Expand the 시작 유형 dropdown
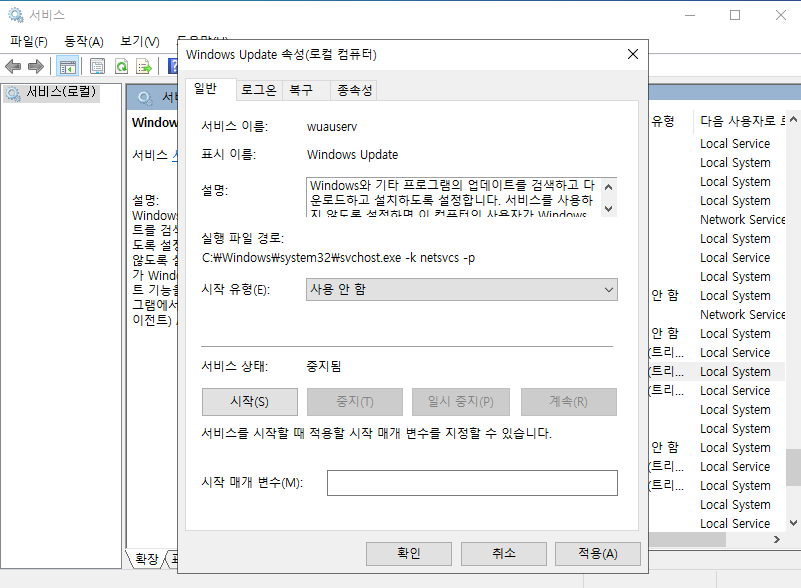The image size is (801, 588). click(x=462, y=290)
